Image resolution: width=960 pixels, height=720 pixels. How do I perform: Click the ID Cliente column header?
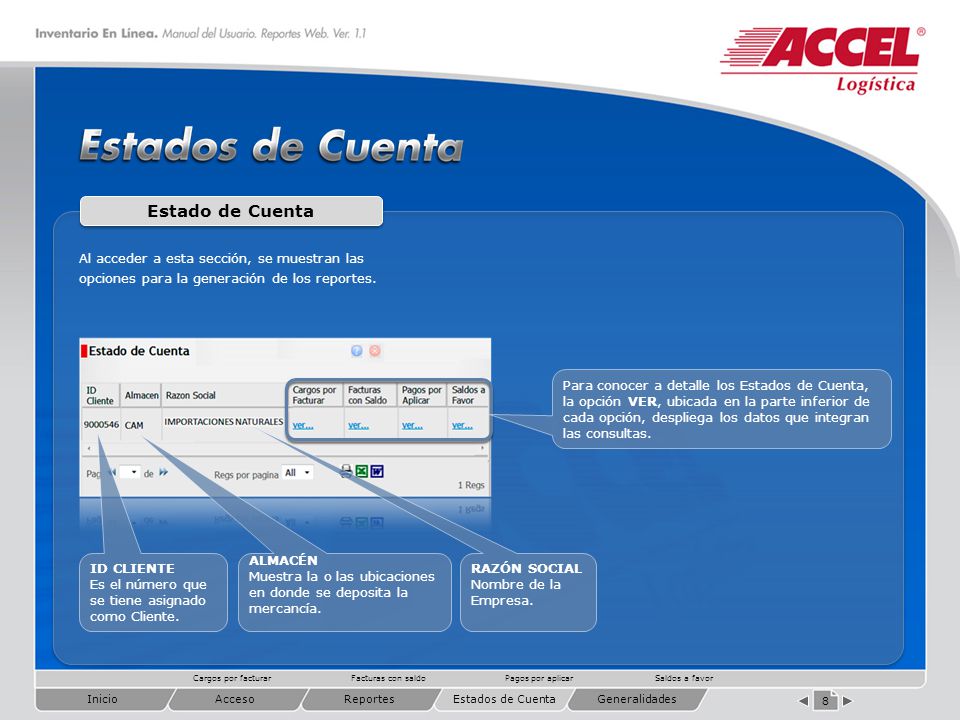pos(100,395)
